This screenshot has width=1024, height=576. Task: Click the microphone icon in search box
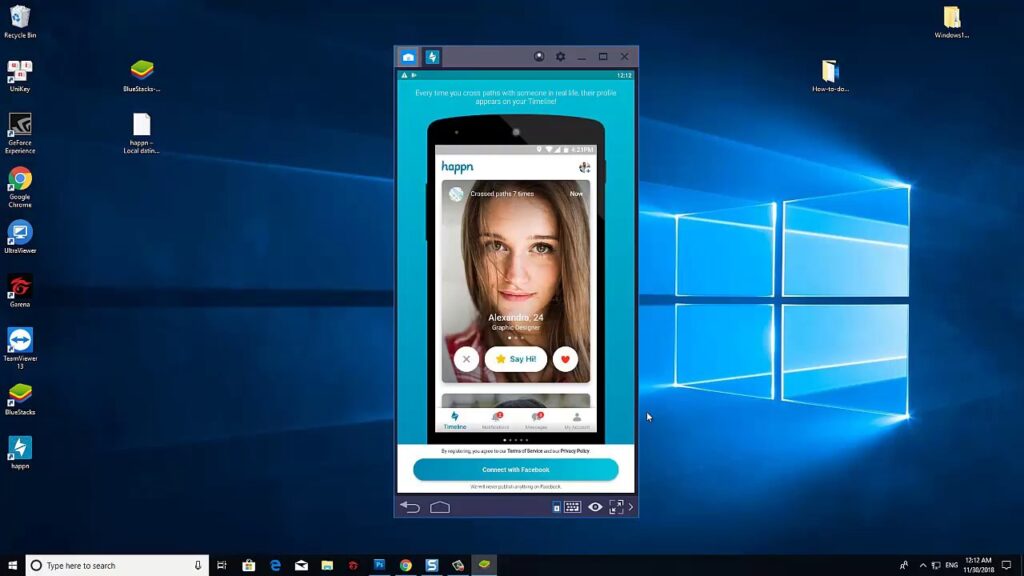pos(198,566)
